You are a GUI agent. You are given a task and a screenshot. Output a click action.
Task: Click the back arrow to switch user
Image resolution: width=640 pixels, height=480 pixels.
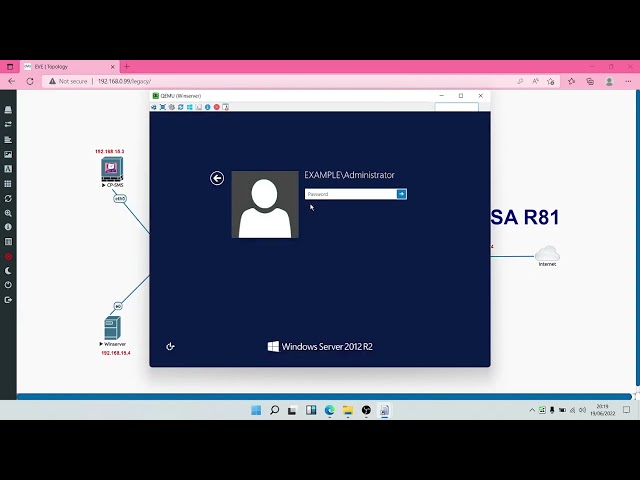217,178
